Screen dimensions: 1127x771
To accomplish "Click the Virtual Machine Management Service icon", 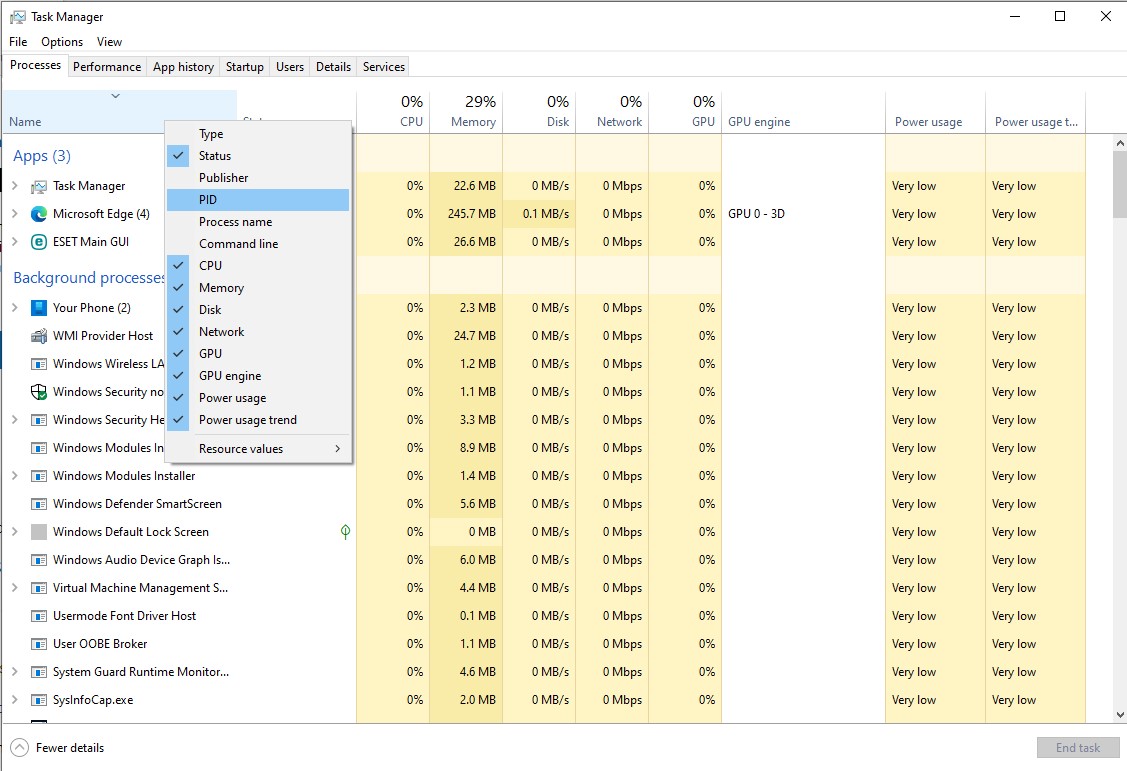I will (x=39, y=588).
